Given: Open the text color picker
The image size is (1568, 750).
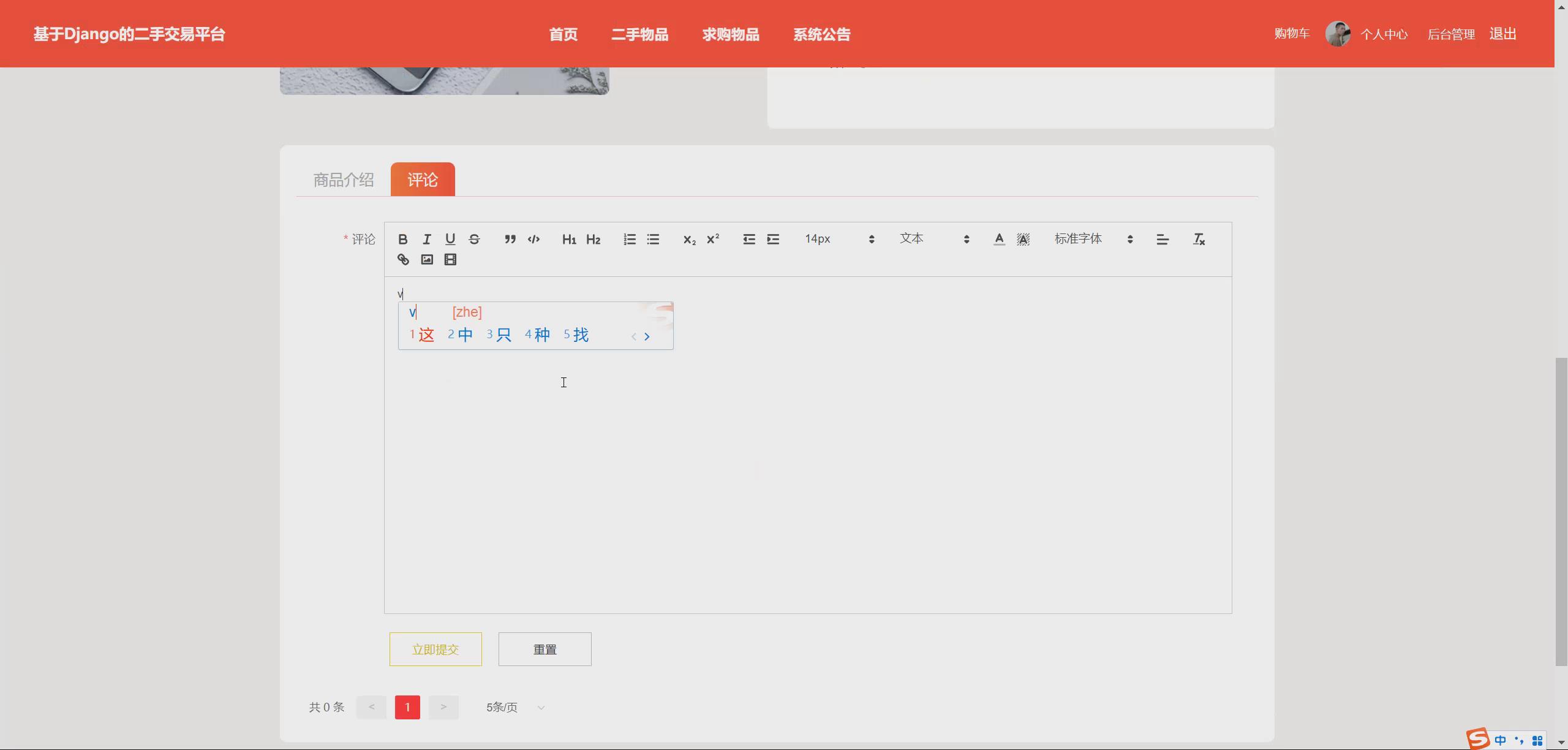Looking at the screenshot, I should pyautogui.click(x=998, y=239).
